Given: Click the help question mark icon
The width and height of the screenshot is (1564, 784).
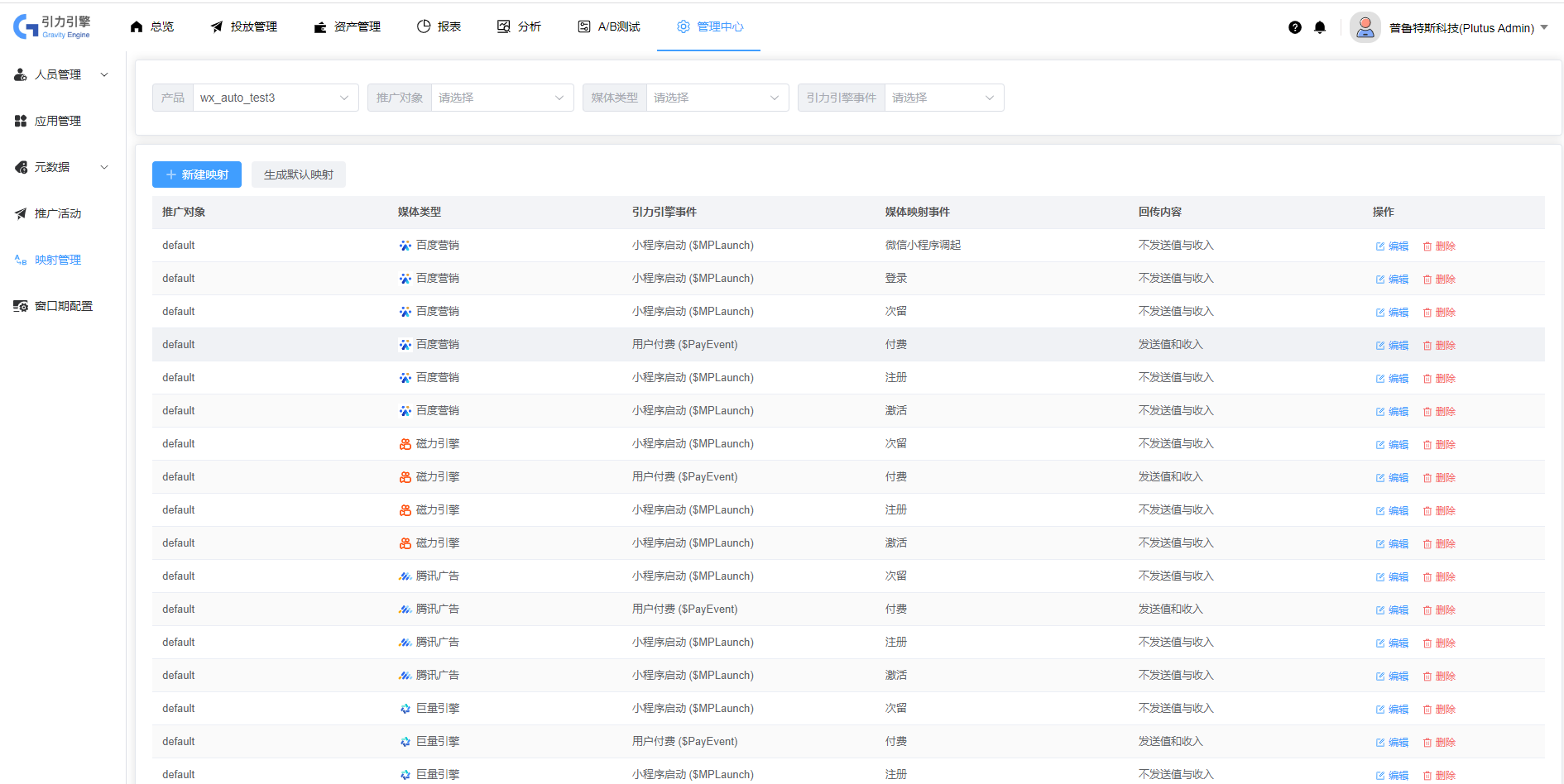Looking at the screenshot, I should point(1295,27).
